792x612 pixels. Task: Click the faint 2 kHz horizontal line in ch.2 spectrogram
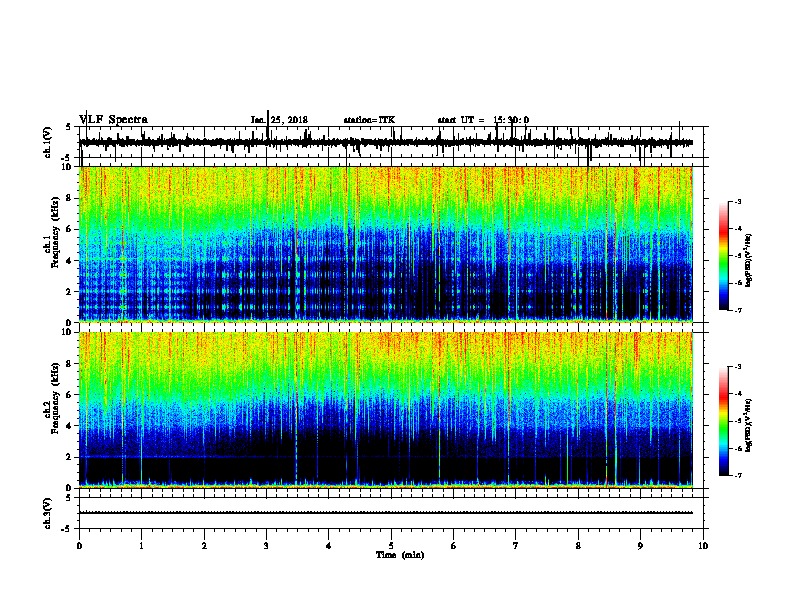386,456
